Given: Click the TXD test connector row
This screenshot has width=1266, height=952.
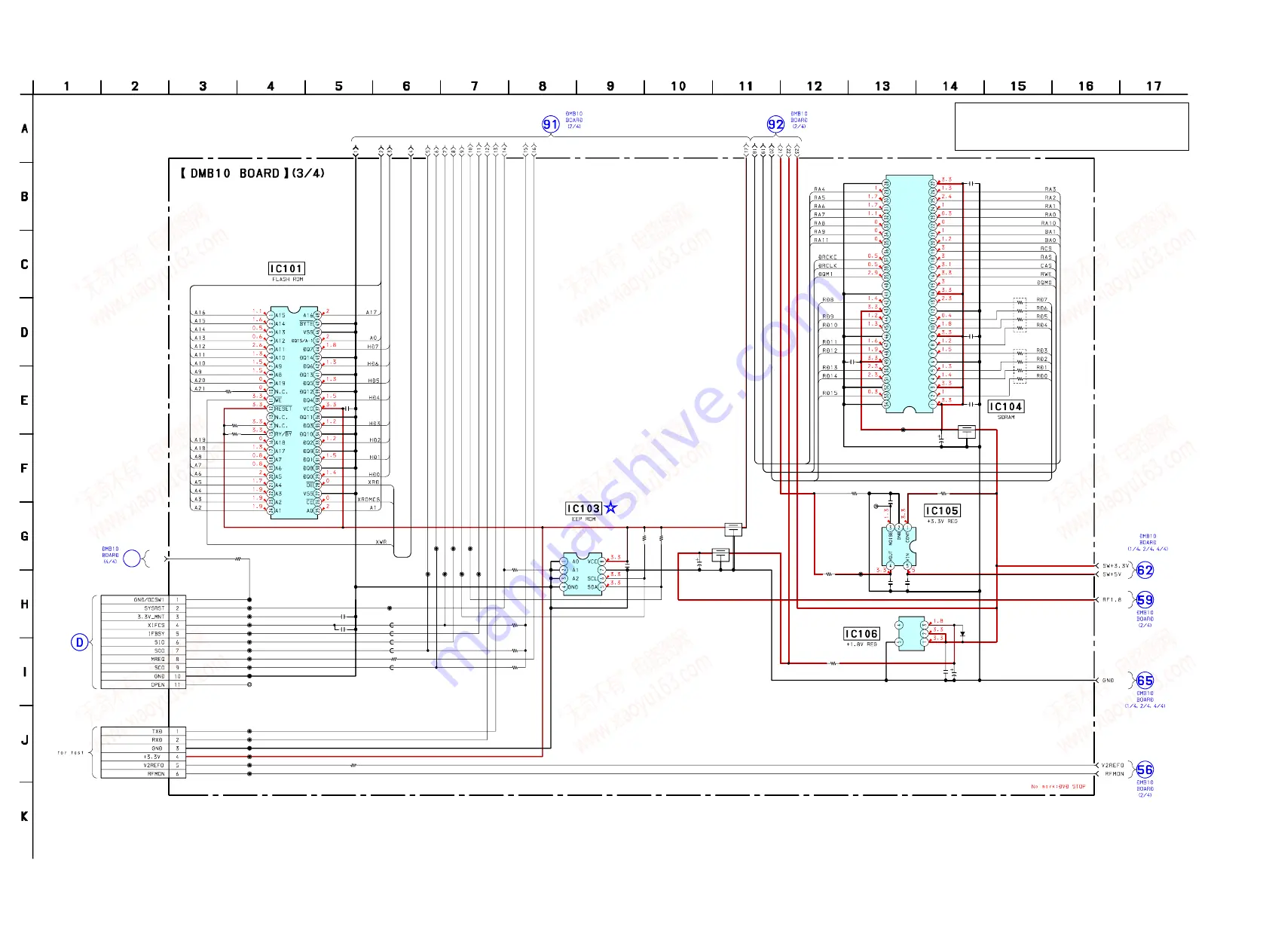Looking at the screenshot, I should tap(143, 731).
